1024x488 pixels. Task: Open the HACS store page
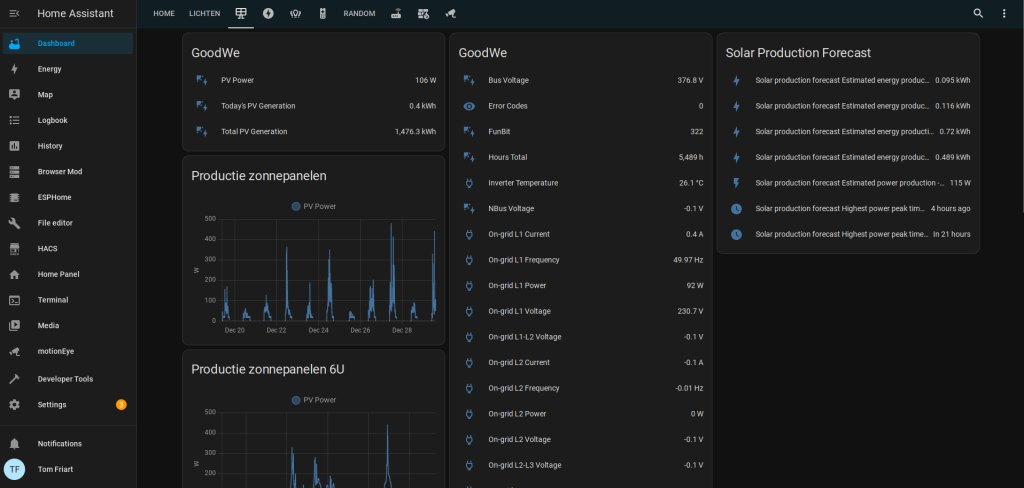click(x=49, y=248)
